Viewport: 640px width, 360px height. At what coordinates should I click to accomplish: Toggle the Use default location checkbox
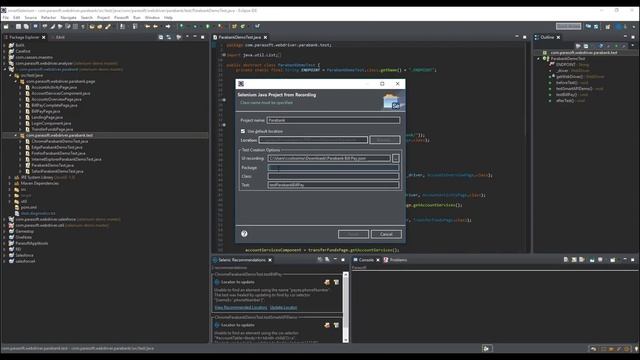click(x=243, y=131)
